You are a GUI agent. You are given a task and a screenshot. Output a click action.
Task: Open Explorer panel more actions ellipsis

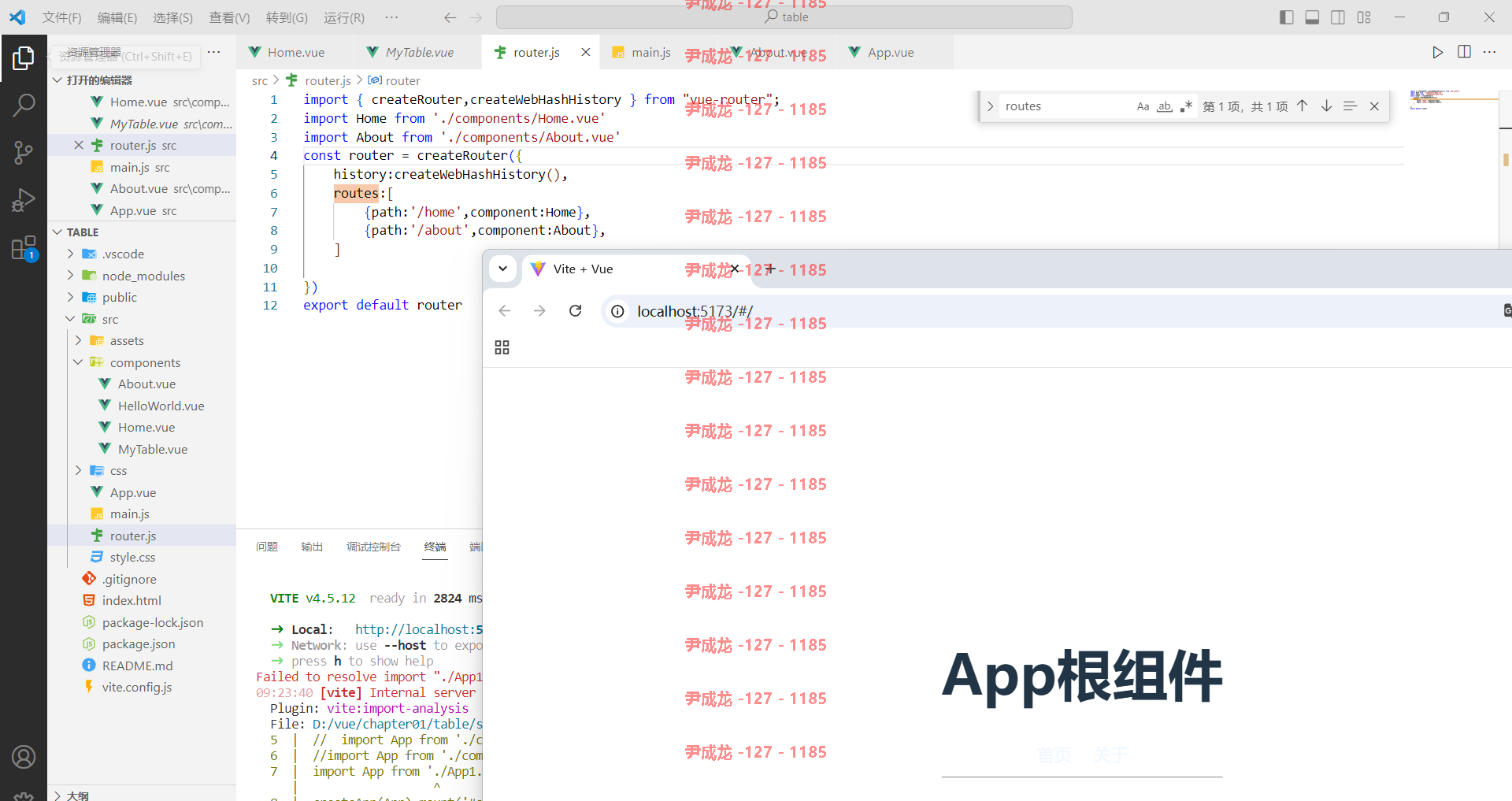pyautogui.click(x=213, y=52)
